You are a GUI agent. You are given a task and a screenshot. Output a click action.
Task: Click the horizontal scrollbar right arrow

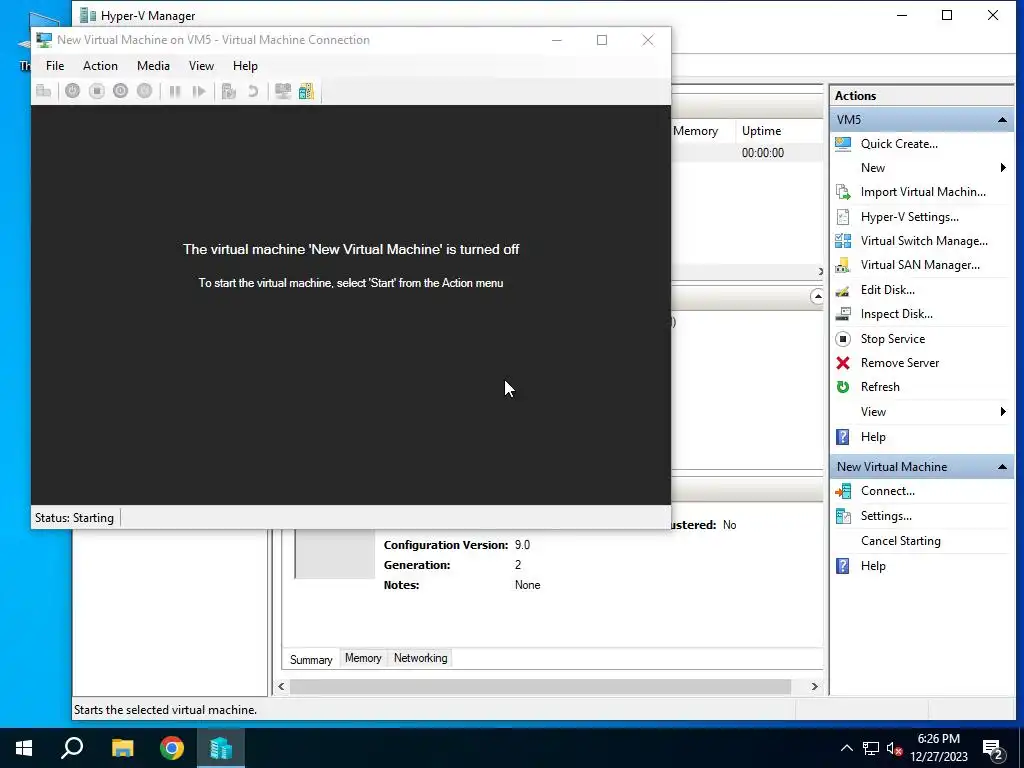click(x=814, y=686)
